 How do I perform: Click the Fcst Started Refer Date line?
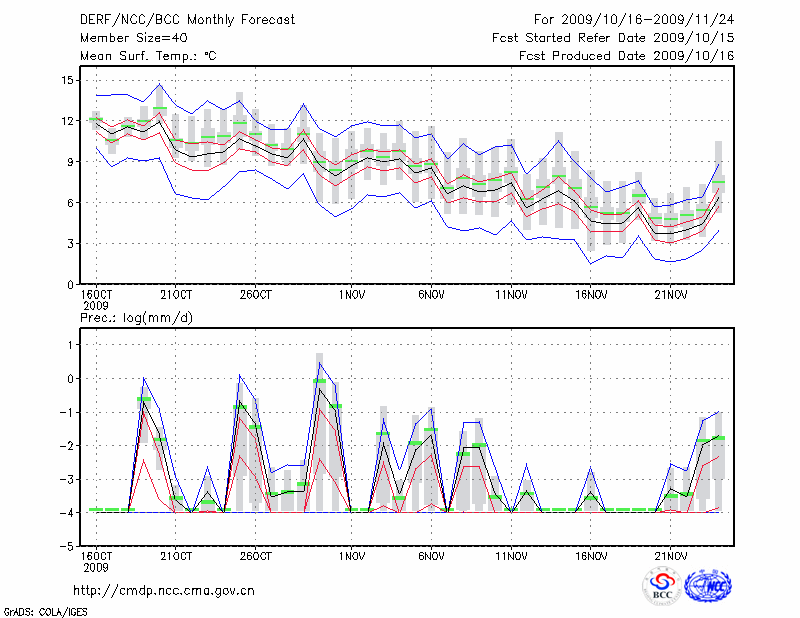click(x=613, y=37)
